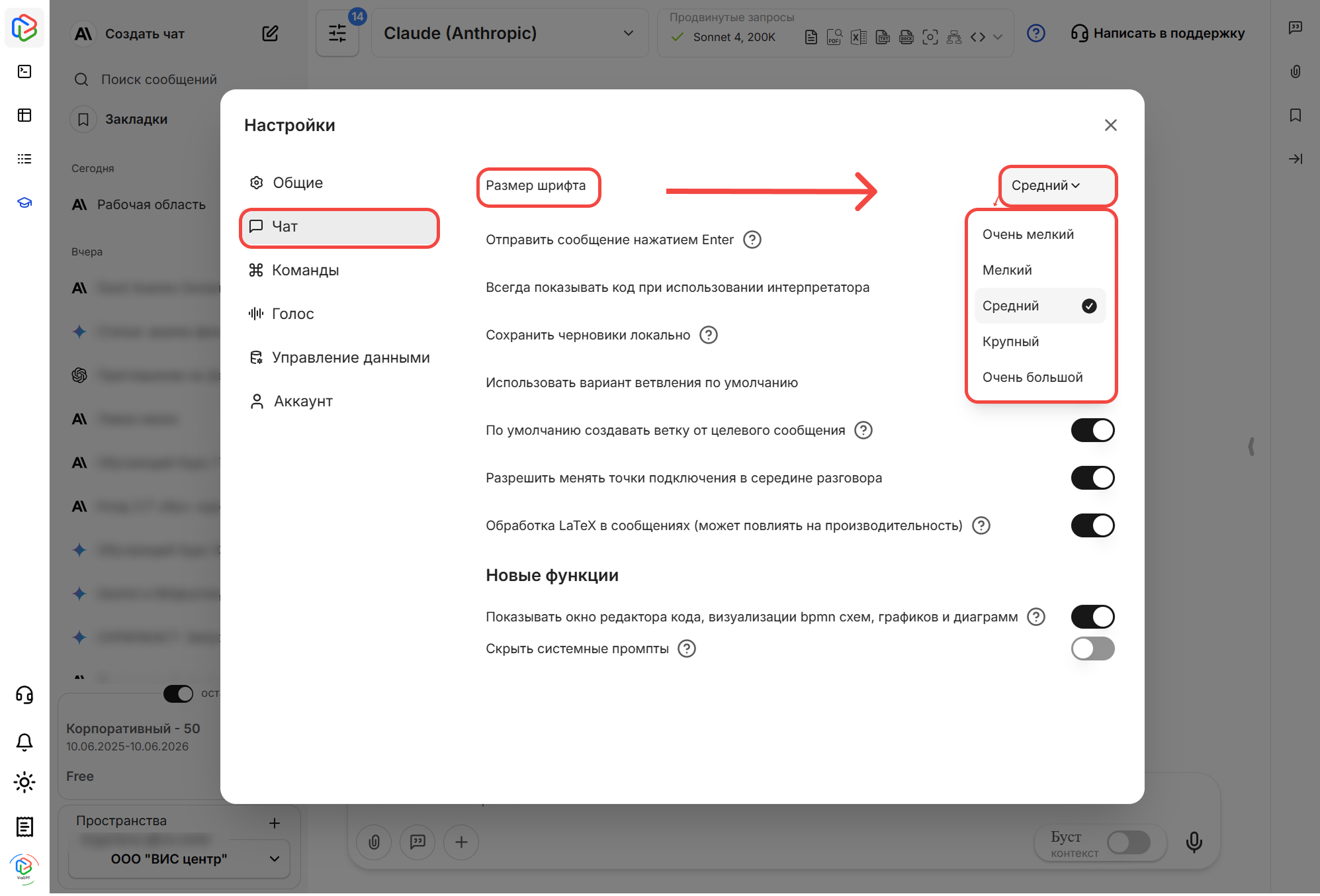Collapse right panel with arrow icon
Viewport: 1320px width, 896px height.
1296,159
